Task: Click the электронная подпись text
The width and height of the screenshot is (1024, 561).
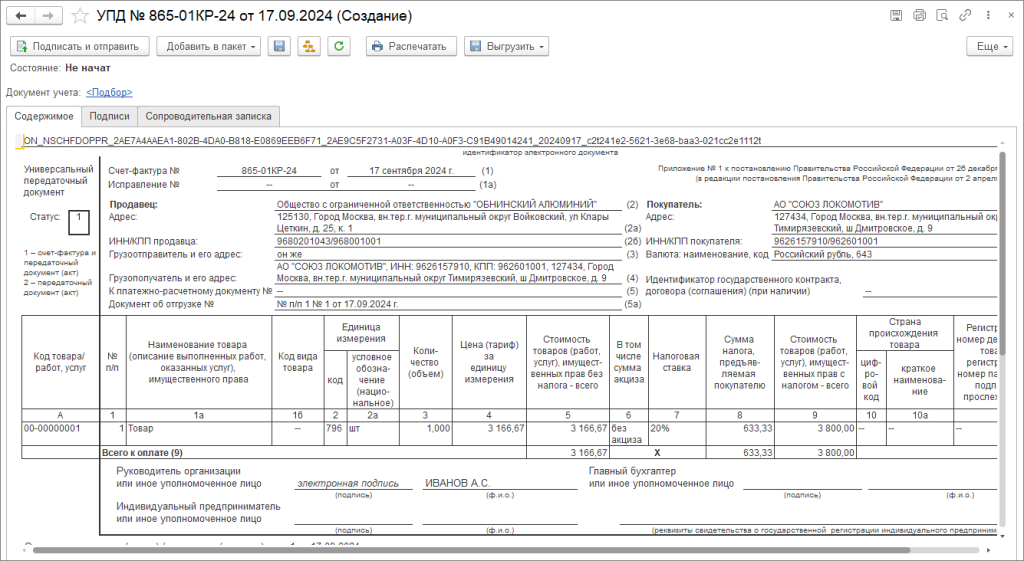Action: pyautogui.click(x=348, y=483)
